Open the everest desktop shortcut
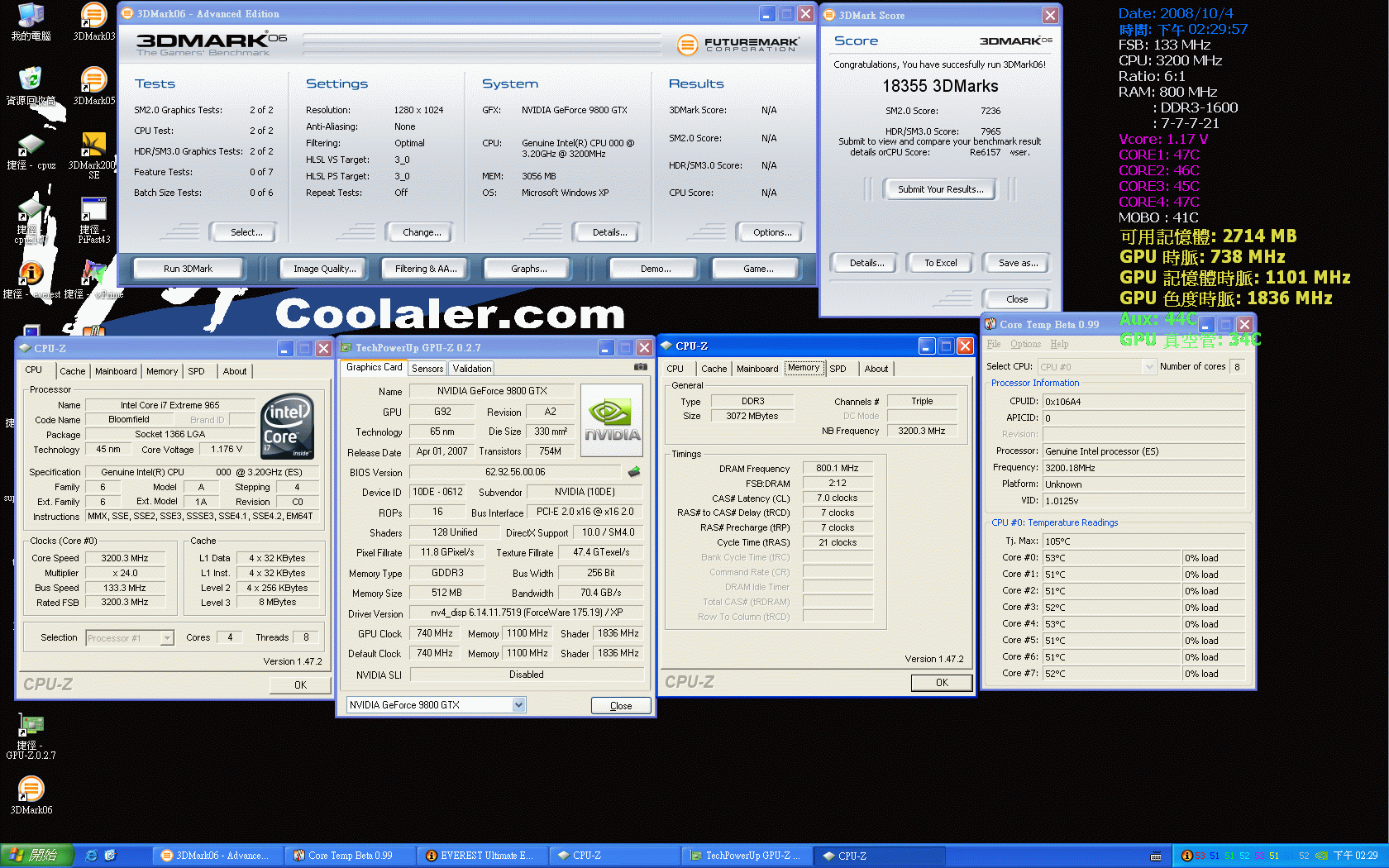The width and height of the screenshot is (1389, 868). (31, 279)
